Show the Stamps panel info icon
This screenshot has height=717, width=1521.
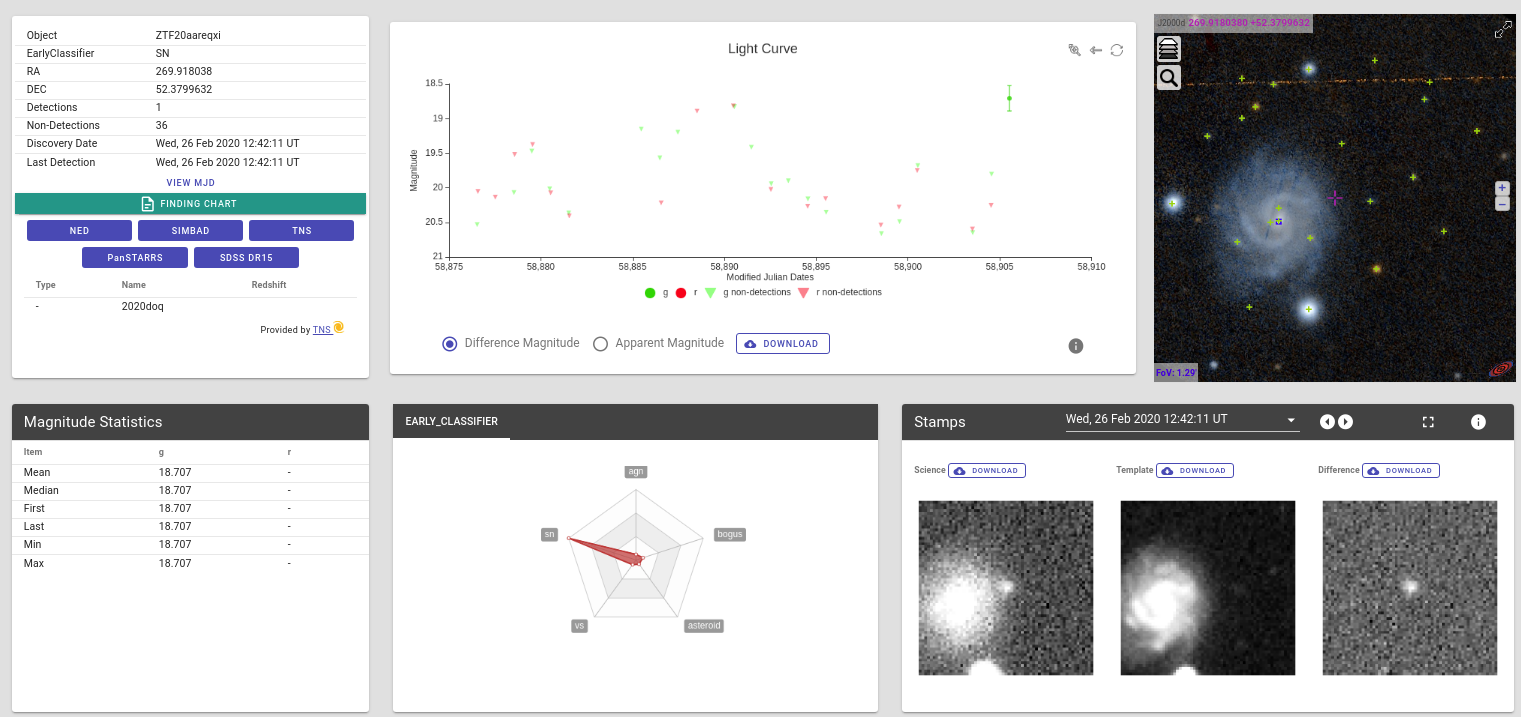tap(1478, 422)
